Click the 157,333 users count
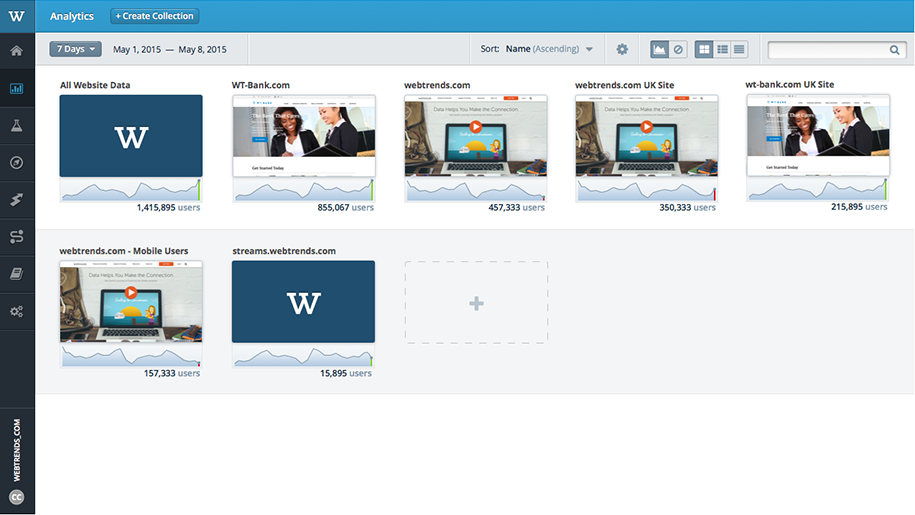The height and width of the screenshot is (515, 915). click(172, 373)
